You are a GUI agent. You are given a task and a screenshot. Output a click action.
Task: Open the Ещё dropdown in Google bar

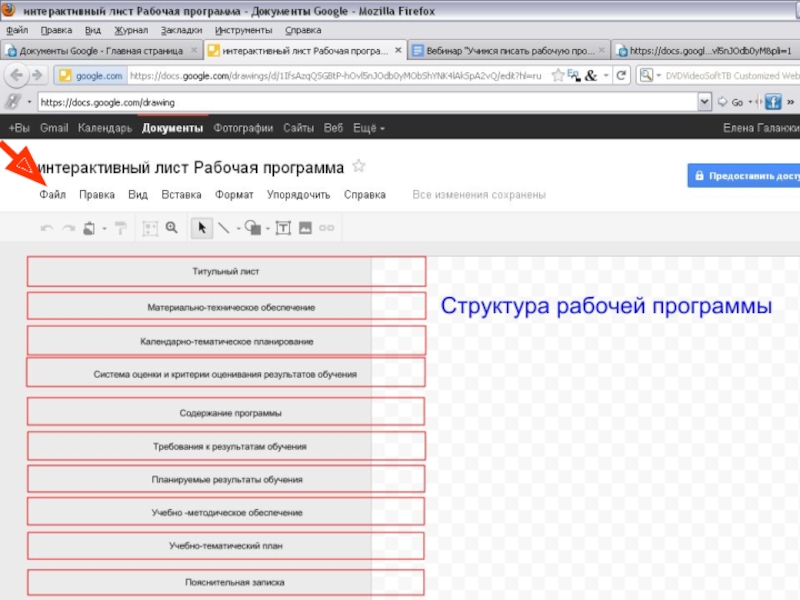(x=369, y=128)
